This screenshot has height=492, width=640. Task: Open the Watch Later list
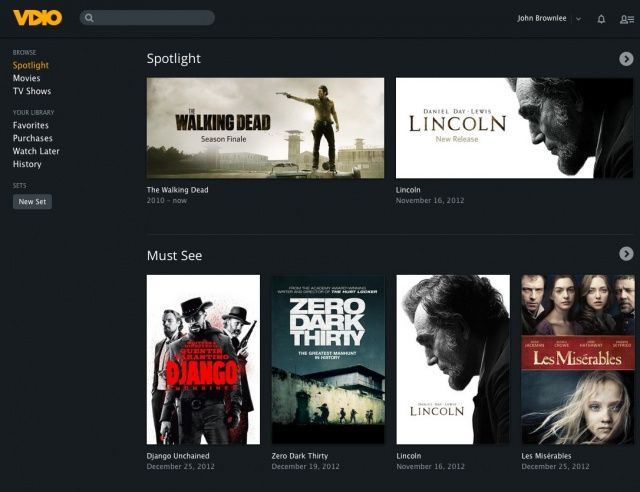35,152
